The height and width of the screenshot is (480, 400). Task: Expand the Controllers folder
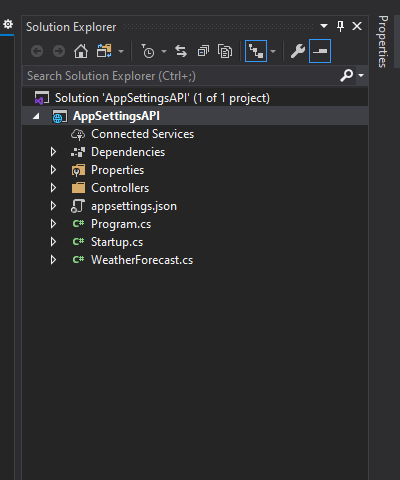(53, 188)
